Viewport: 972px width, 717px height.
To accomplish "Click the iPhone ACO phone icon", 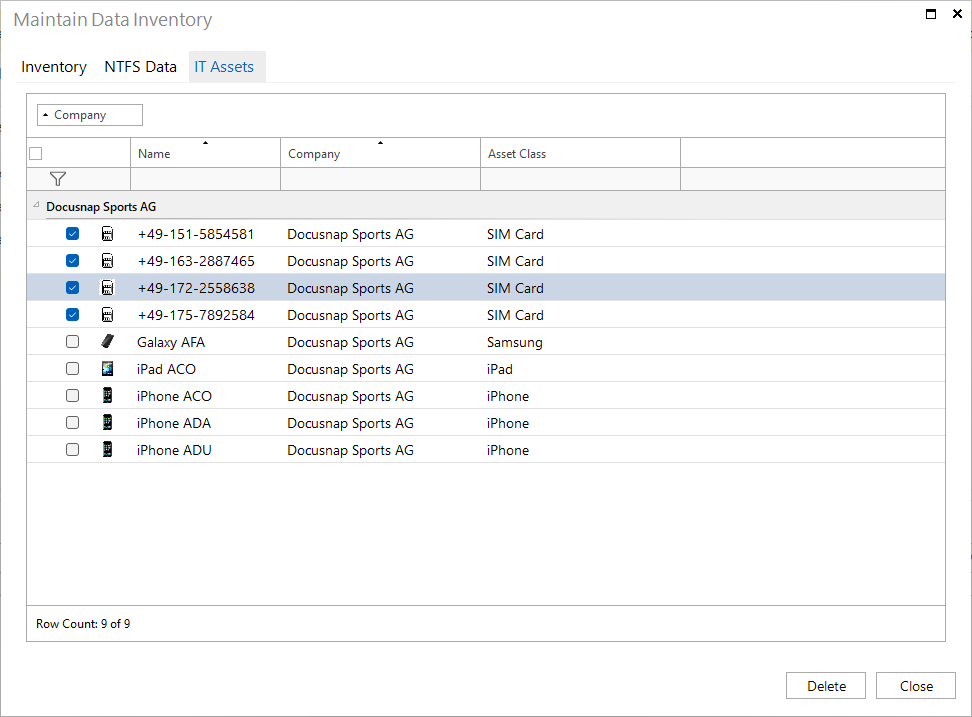I will click(x=107, y=395).
